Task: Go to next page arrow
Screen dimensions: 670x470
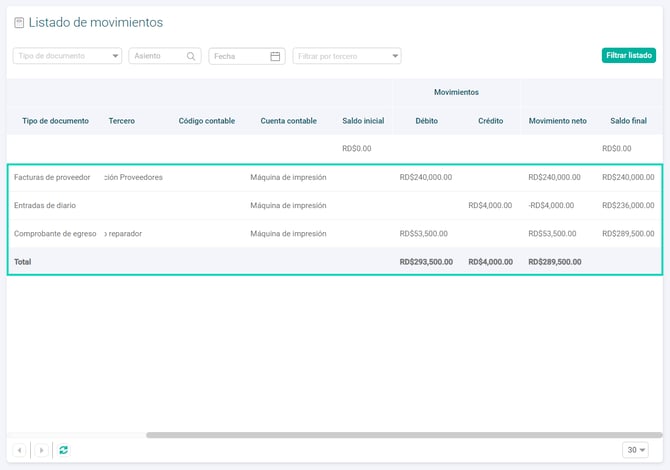Action: click(x=41, y=450)
